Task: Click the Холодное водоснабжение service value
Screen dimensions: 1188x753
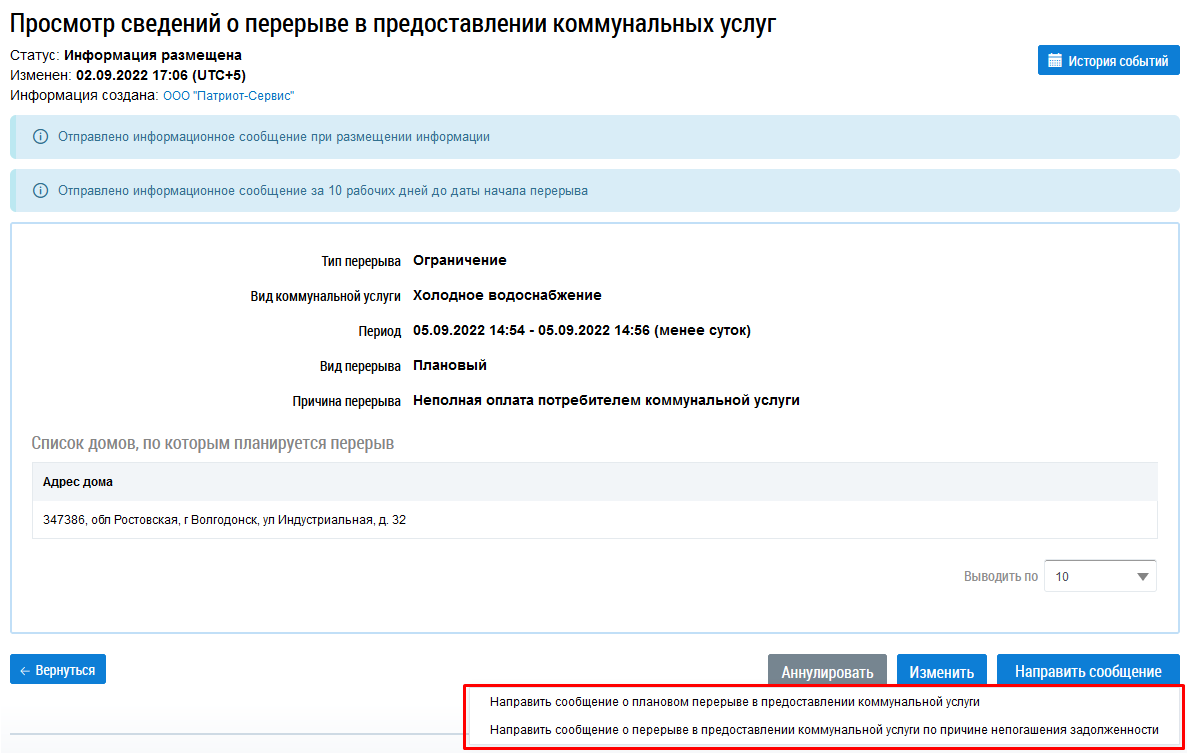Action: click(507, 295)
